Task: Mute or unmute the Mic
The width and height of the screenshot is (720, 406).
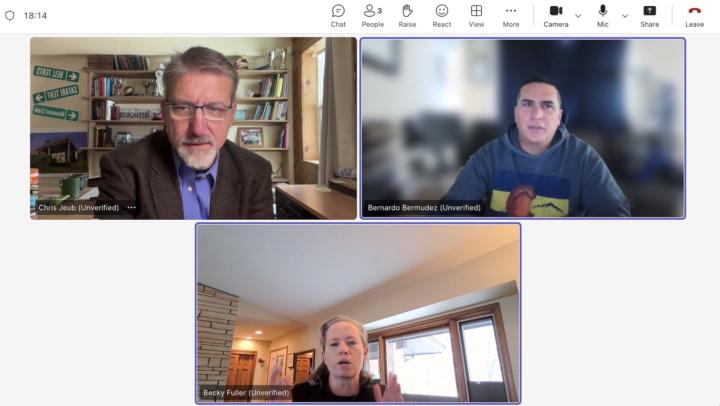Action: 602,16
